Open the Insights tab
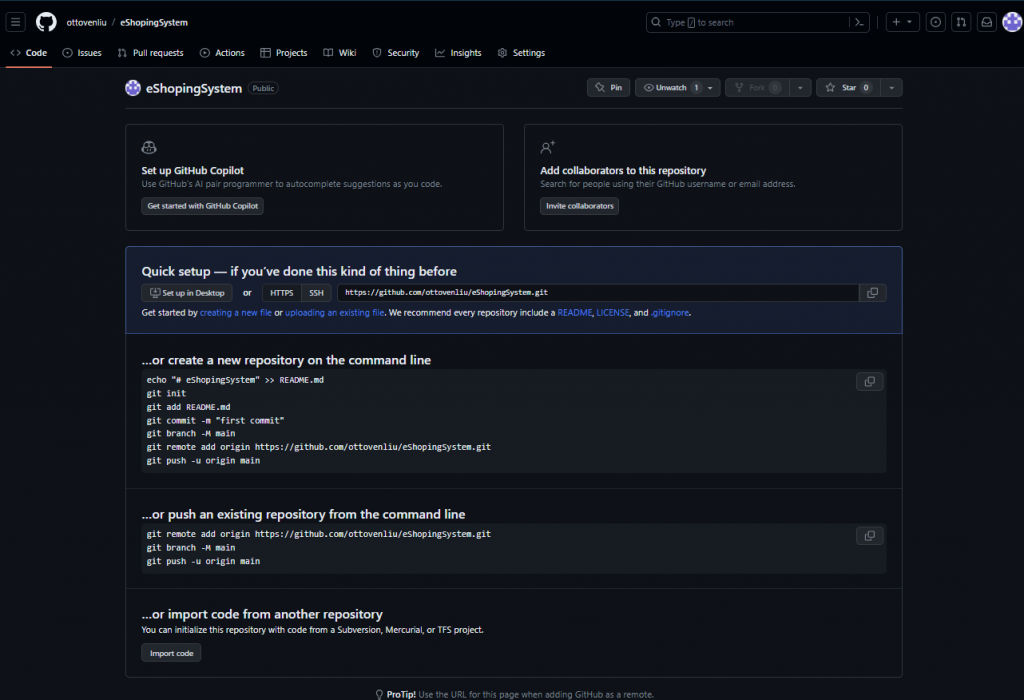The image size is (1024, 700). pyautogui.click(x=458, y=53)
